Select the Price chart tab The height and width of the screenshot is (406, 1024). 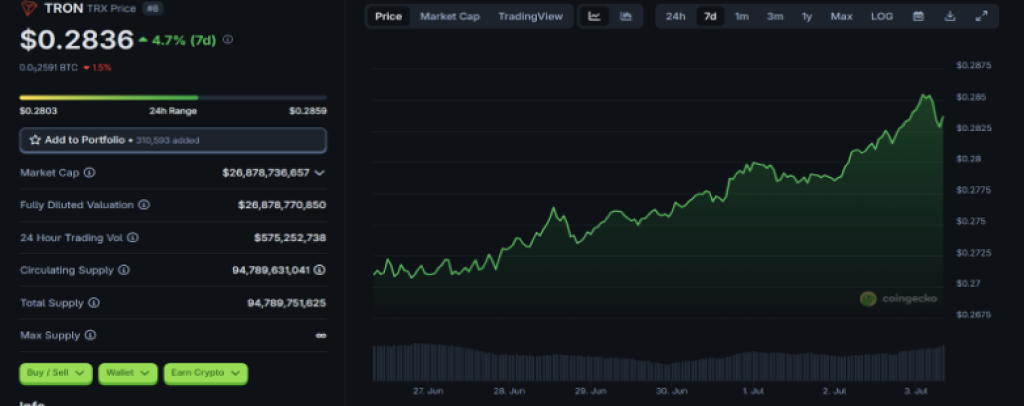click(389, 16)
